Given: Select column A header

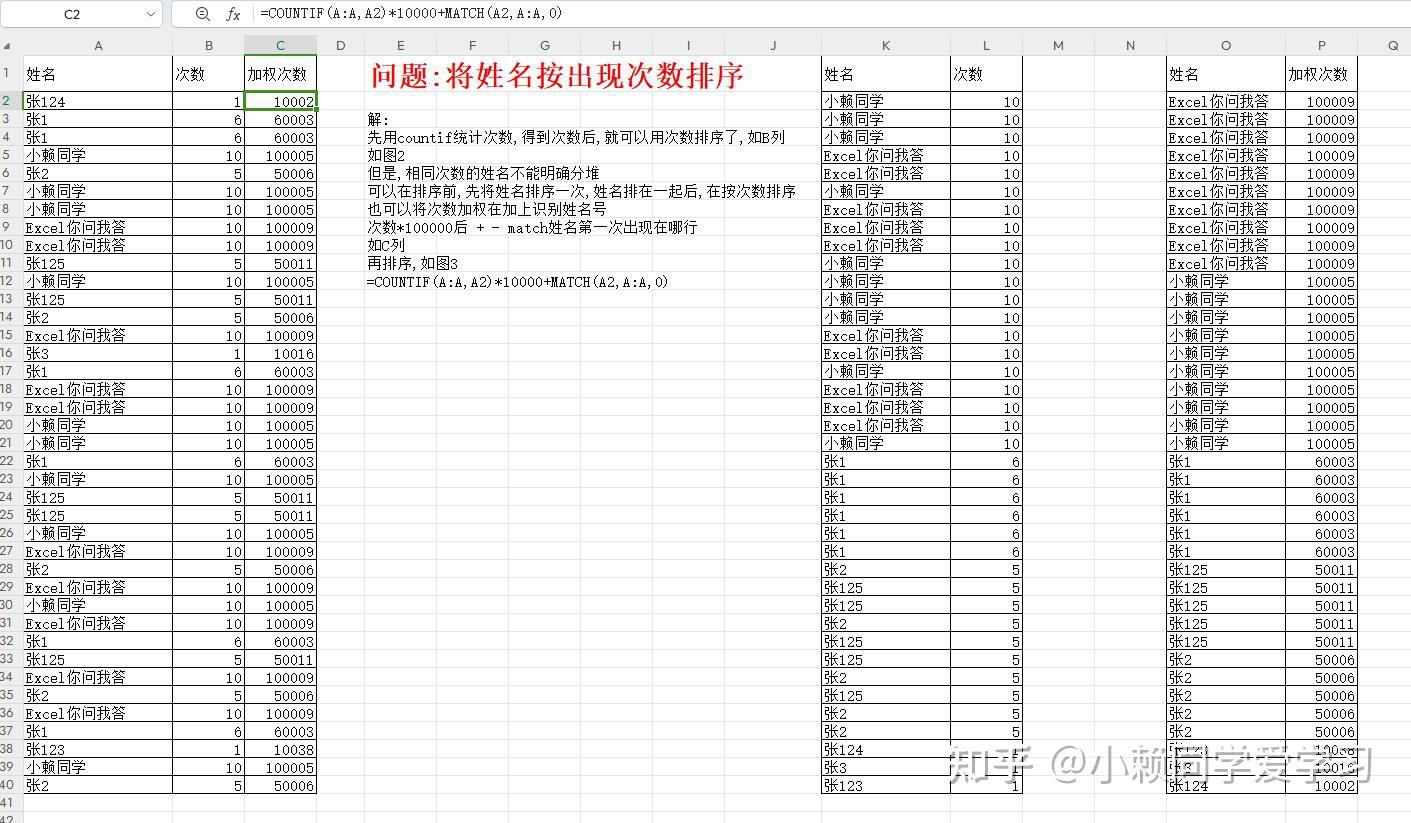Looking at the screenshot, I should (98, 46).
